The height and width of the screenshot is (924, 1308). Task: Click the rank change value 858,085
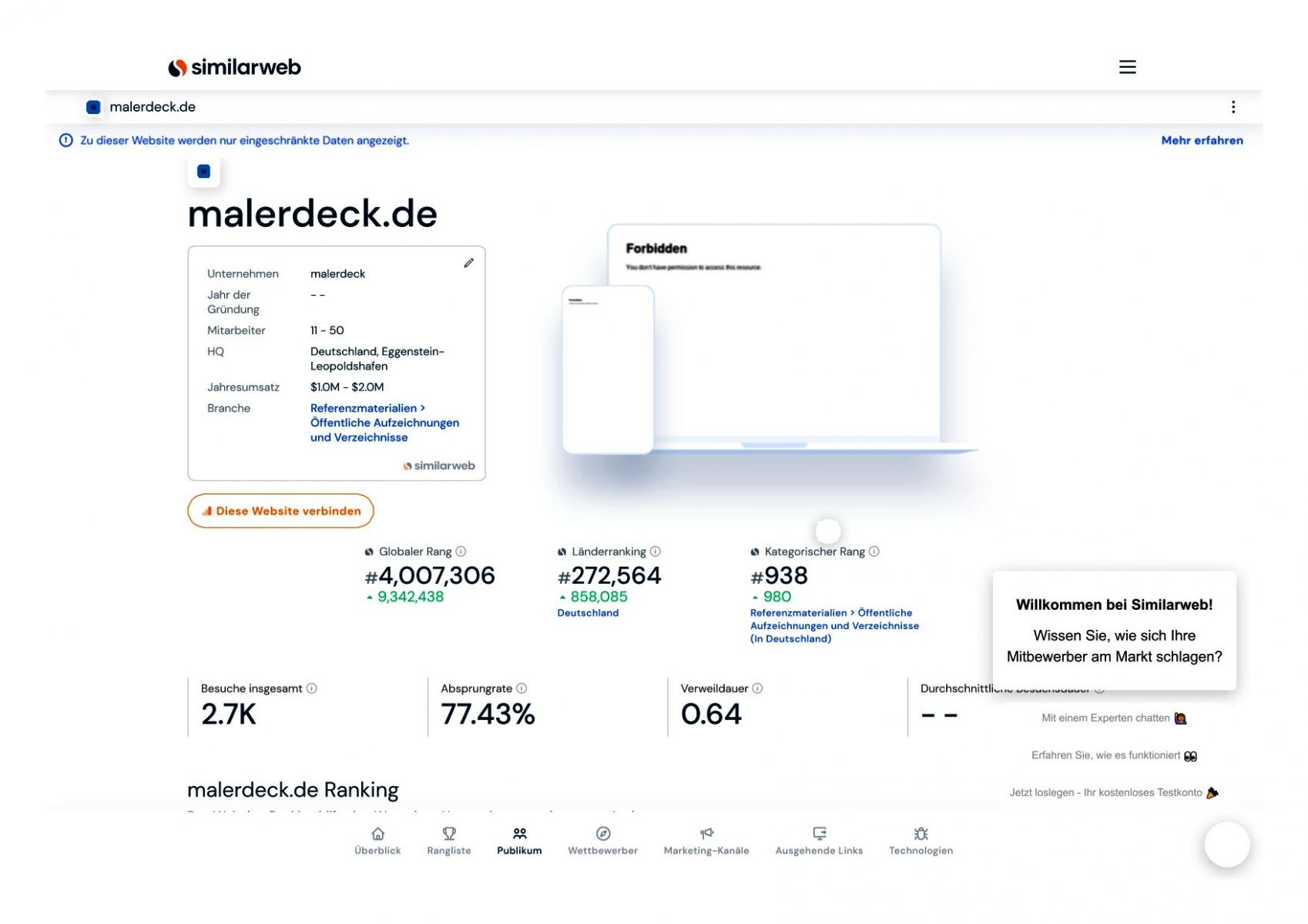coord(599,597)
